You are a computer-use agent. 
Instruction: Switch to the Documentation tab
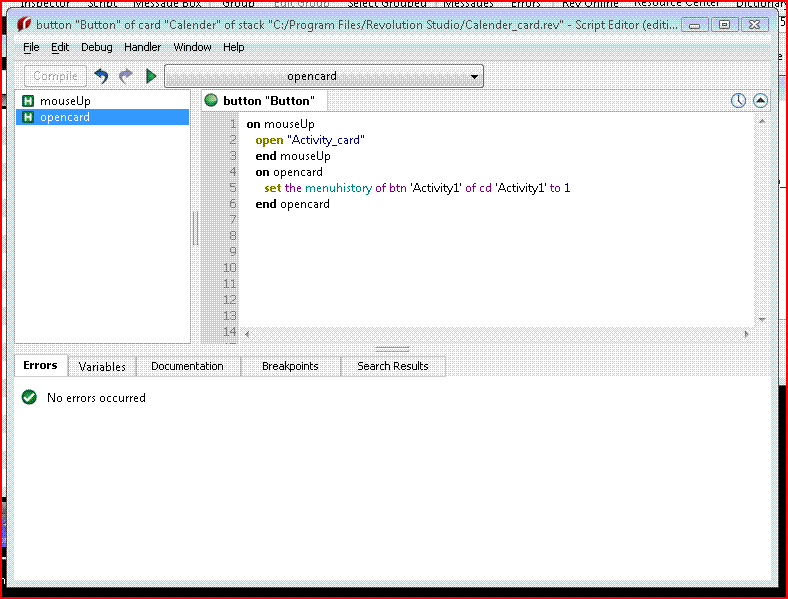tap(187, 366)
